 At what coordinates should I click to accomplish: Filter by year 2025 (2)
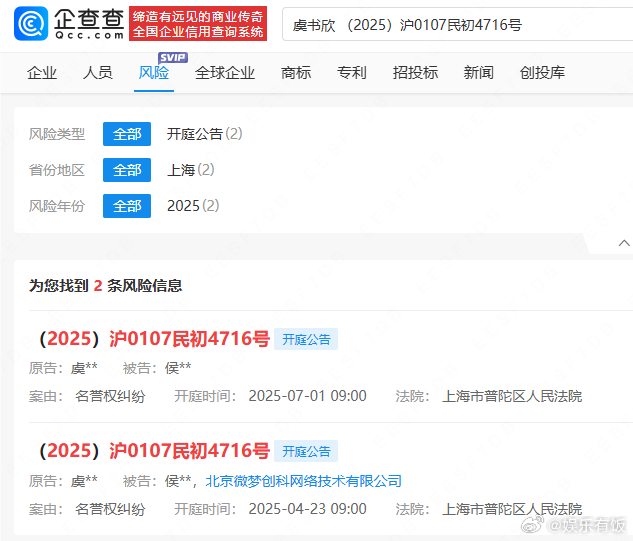tap(193, 206)
